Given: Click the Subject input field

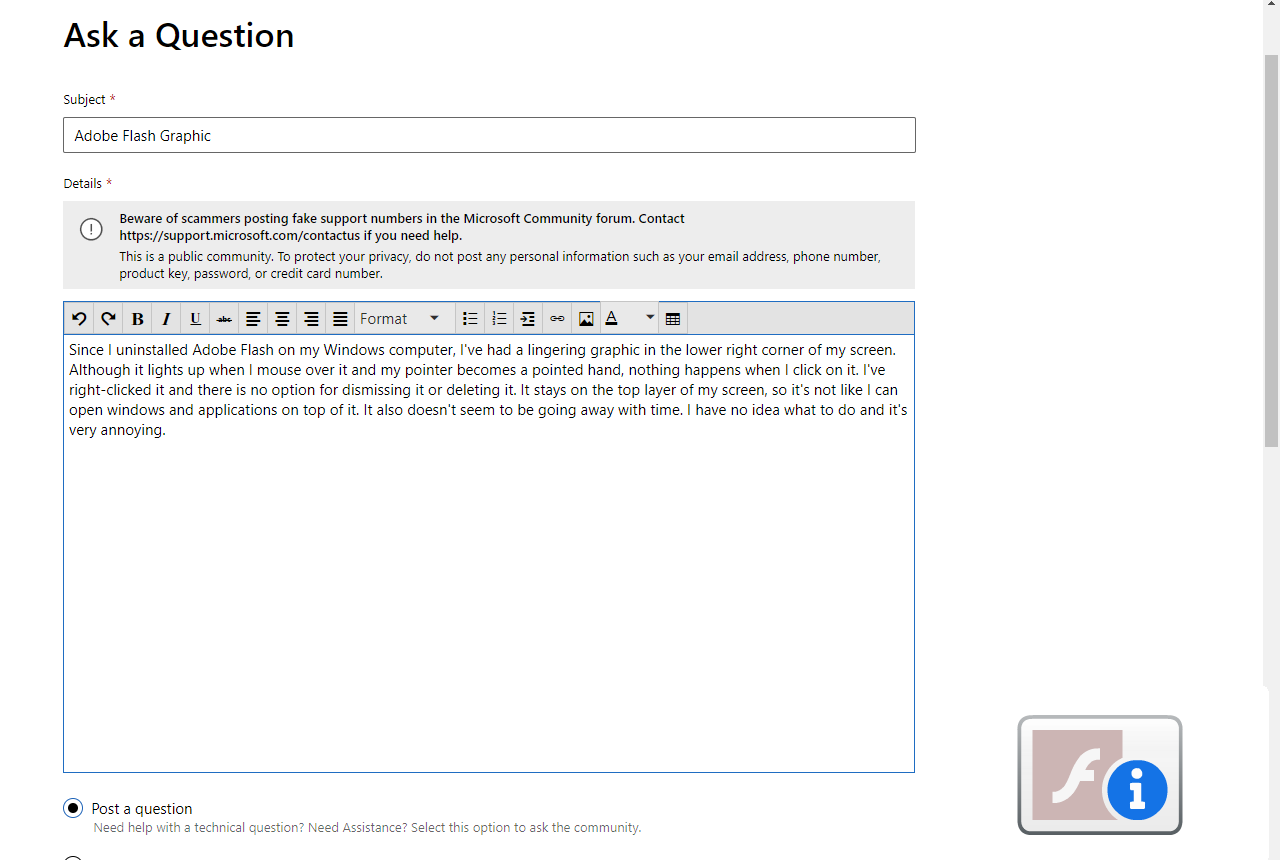Looking at the screenshot, I should coord(489,135).
